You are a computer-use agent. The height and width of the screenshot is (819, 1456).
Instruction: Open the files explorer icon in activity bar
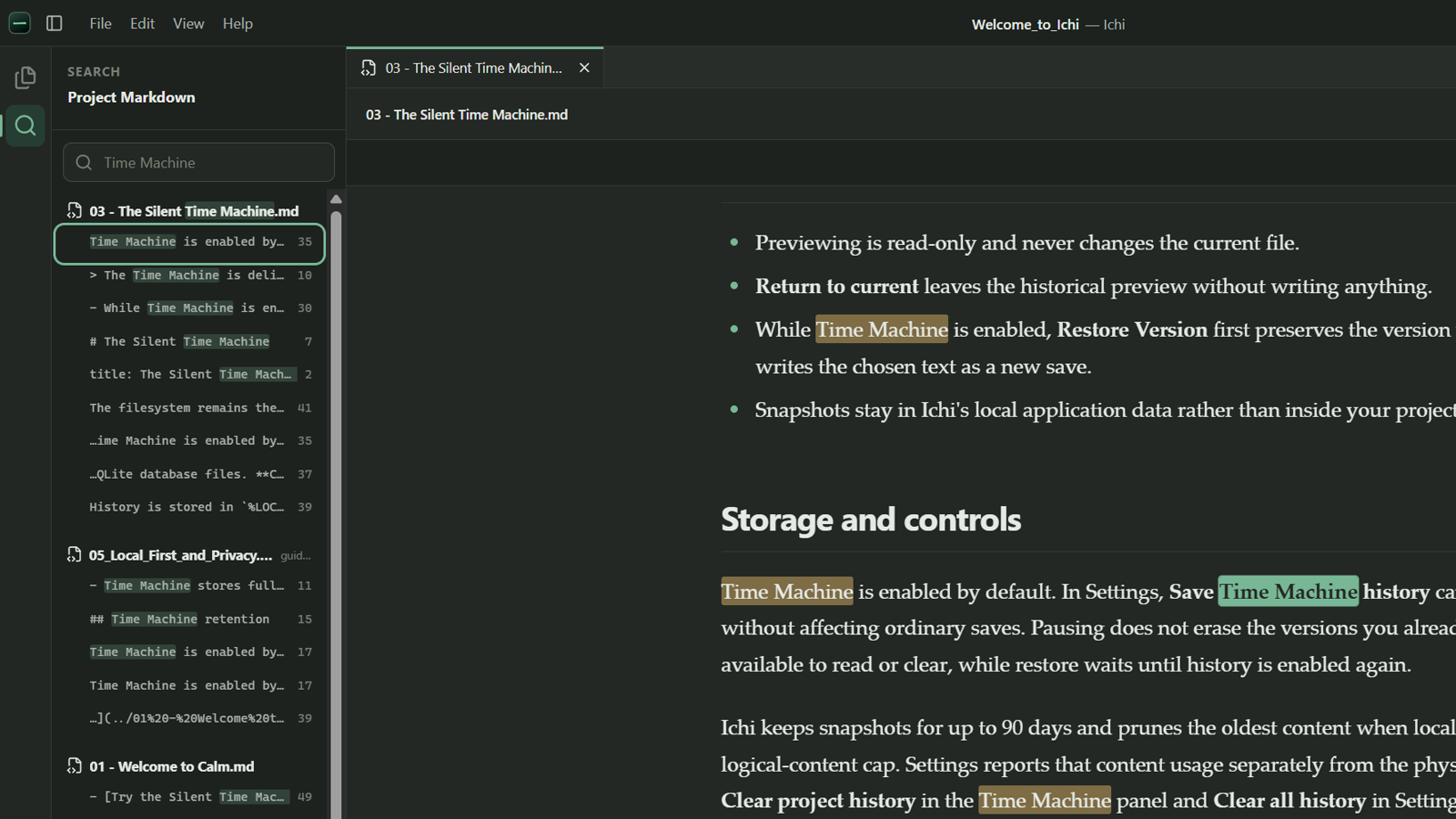point(25,77)
